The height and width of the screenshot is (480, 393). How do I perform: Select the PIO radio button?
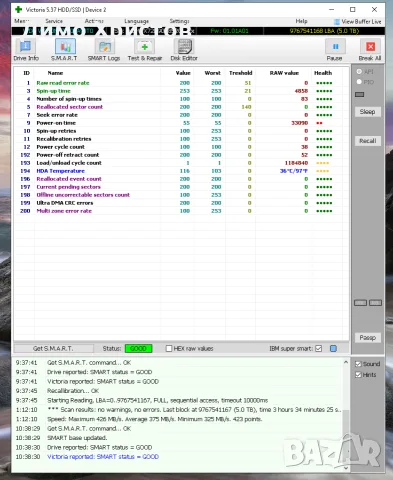[359, 82]
